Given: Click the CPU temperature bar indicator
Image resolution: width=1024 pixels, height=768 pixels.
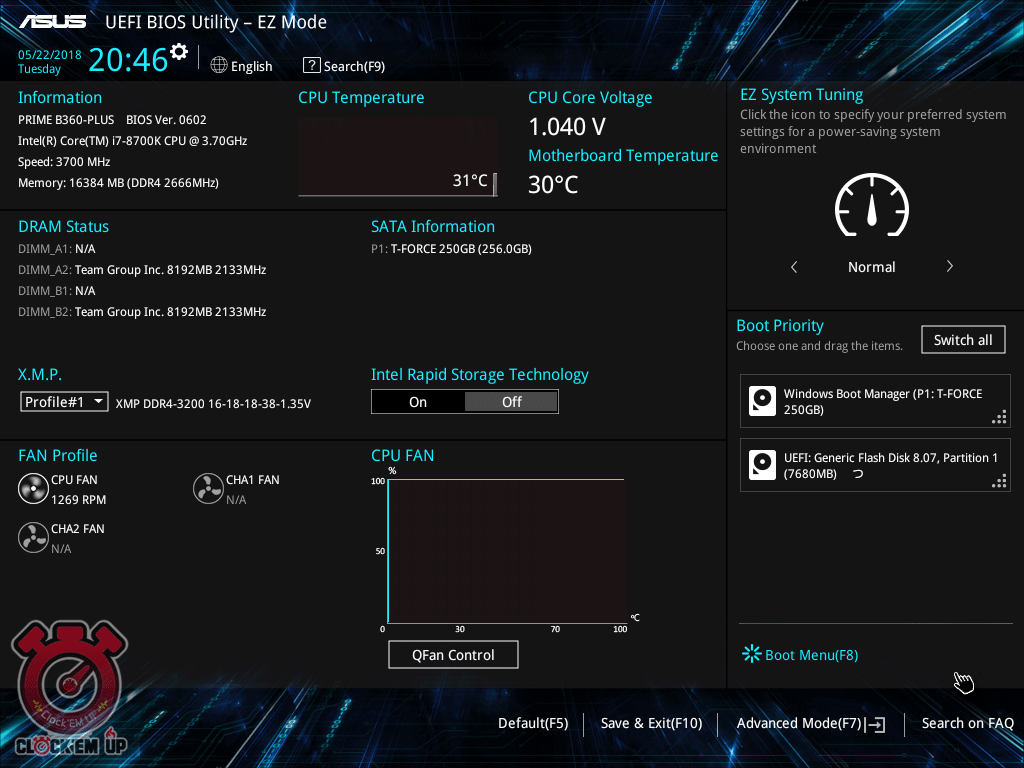Looking at the screenshot, I should click(495, 183).
